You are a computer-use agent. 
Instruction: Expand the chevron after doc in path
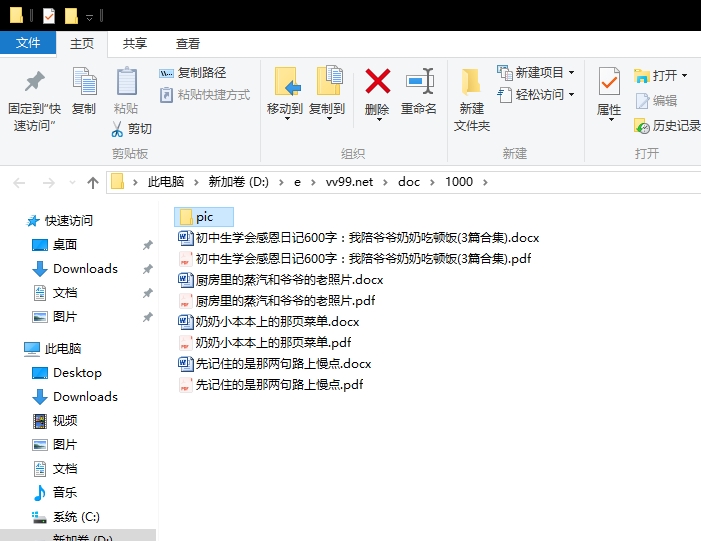[432, 182]
